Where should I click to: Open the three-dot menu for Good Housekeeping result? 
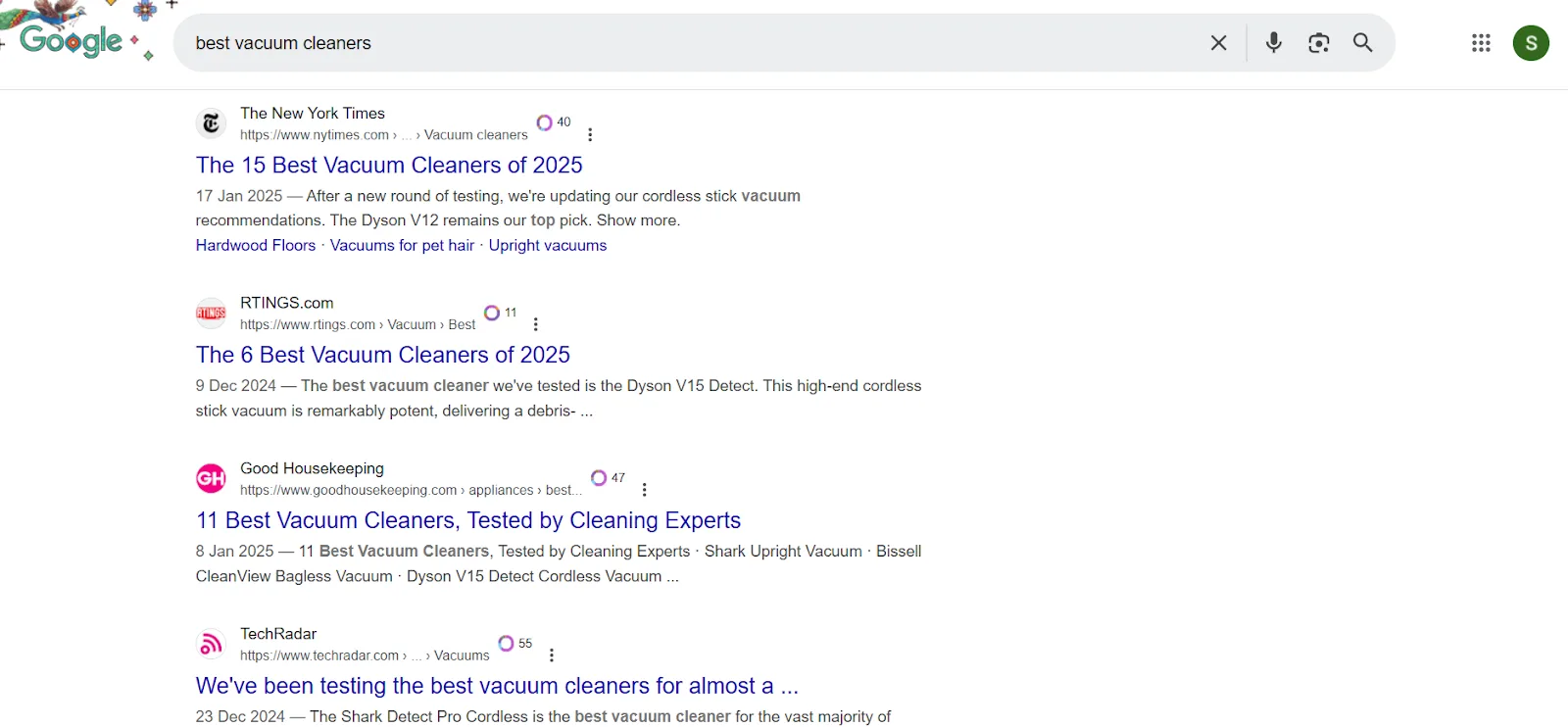(x=645, y=490)
